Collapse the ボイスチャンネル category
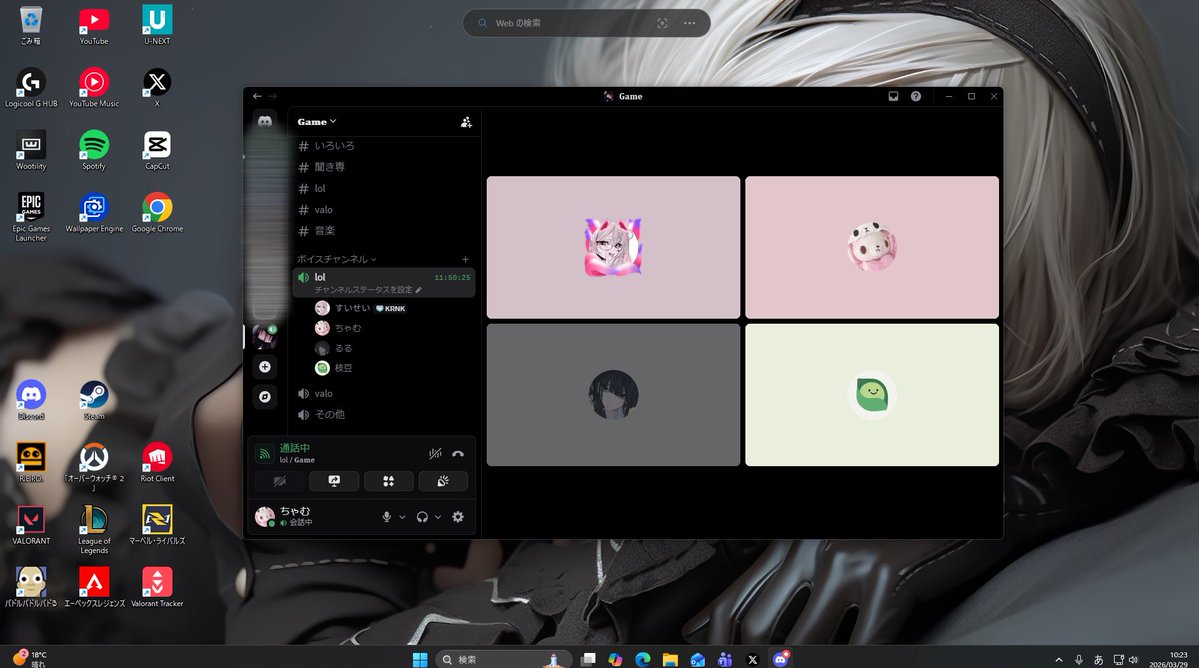This screenshot has width=1199, height=668. 336,259
